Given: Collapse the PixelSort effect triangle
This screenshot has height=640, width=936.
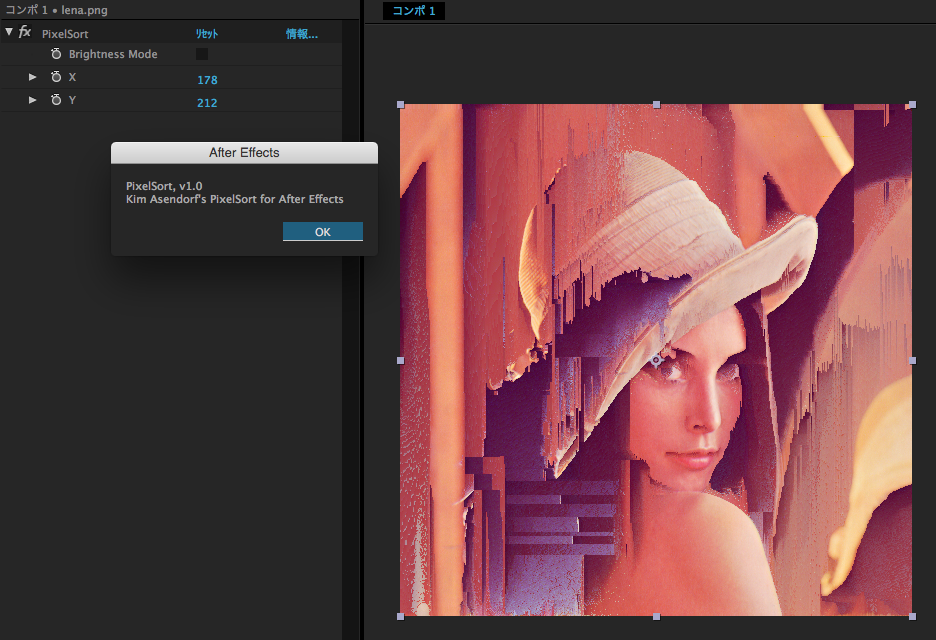Looking at the screenshot, I should (9, 32).
